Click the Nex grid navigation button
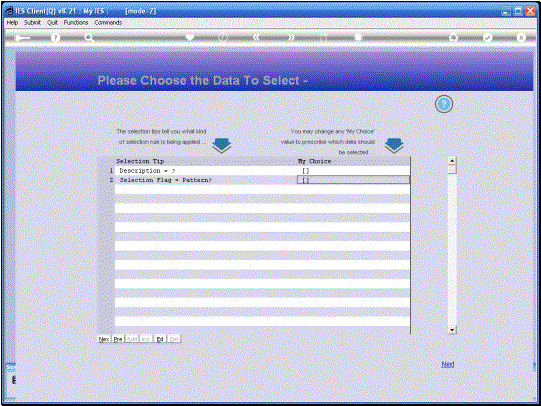The image size is (541, 406). [104, 339]
